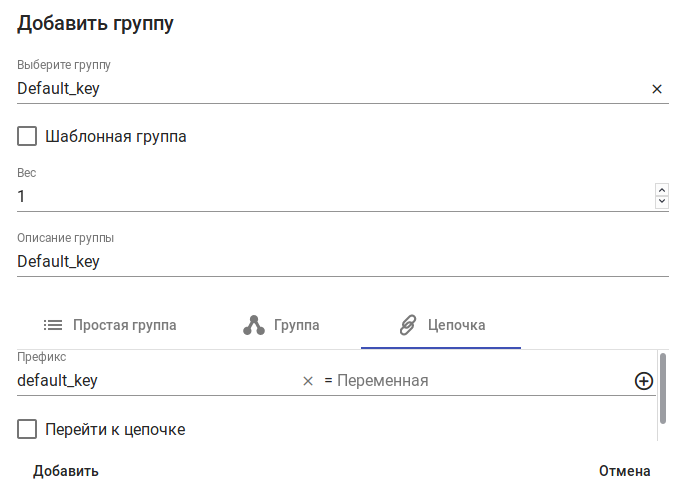
Task: Click the list icon for Простая группа
Action: tap(53, 325)
